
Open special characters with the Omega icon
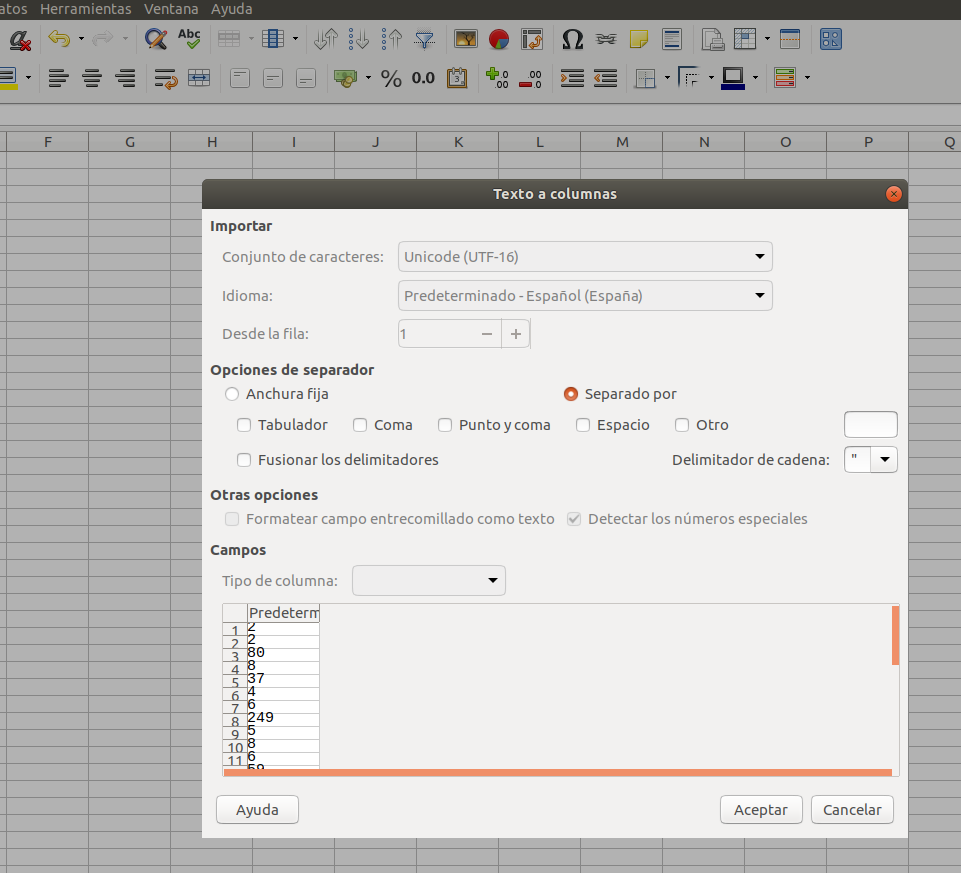tap(572, 39)
